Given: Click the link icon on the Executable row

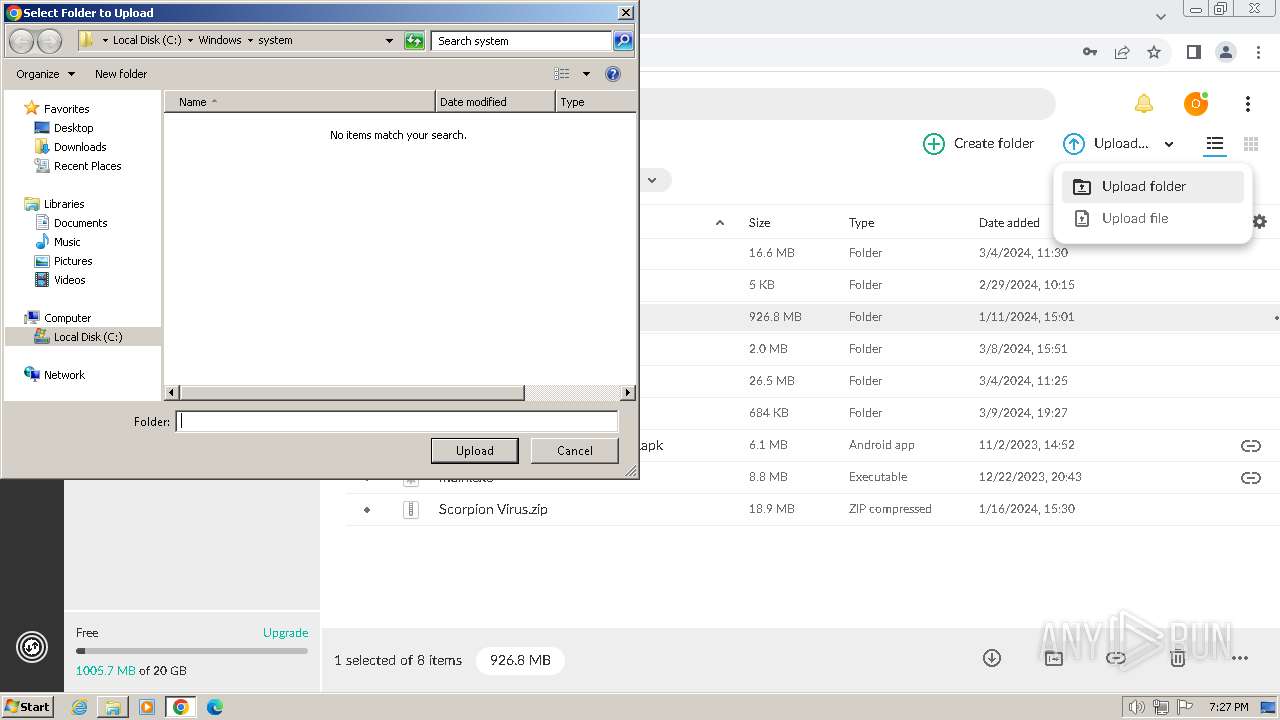Looking at the screenshot, I should [1250, 477].
